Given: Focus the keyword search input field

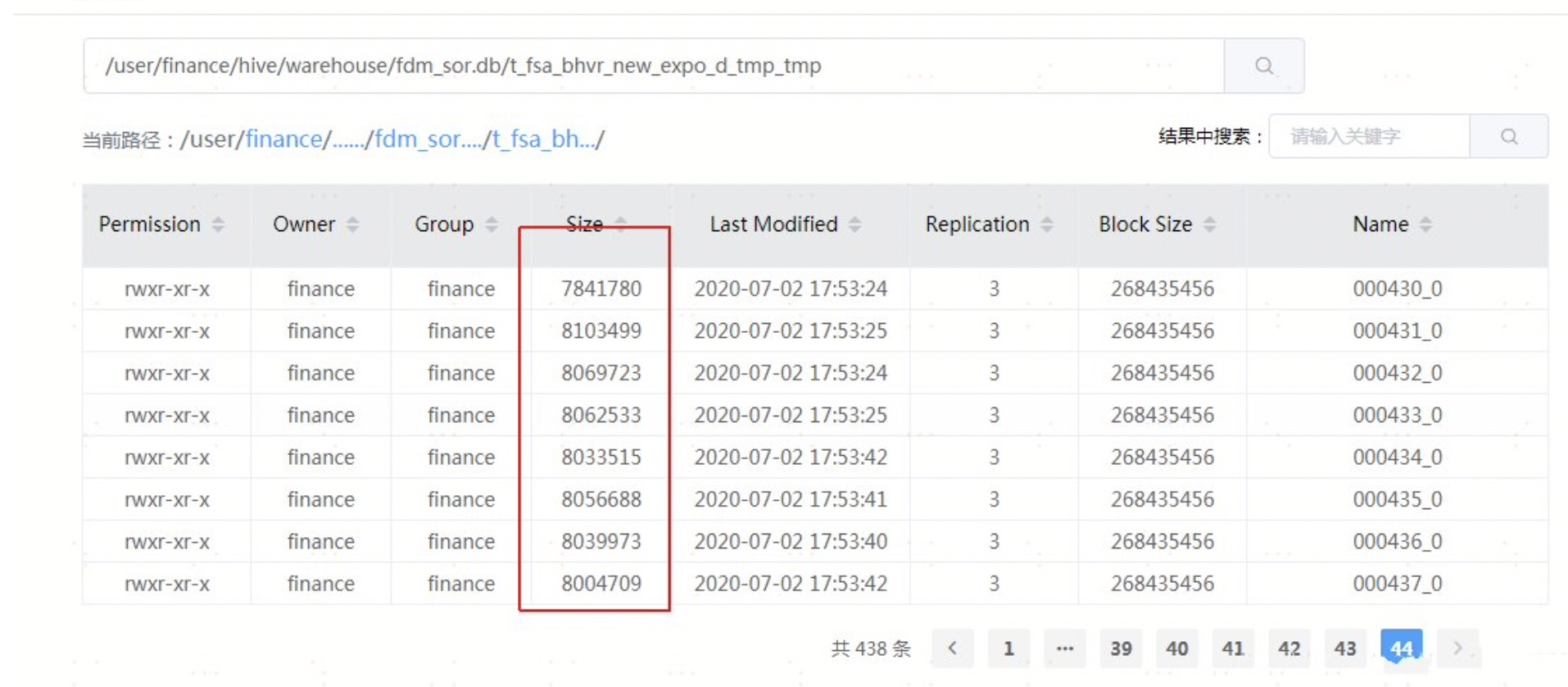Looking at the screenshot, I should click(1370, 136).
